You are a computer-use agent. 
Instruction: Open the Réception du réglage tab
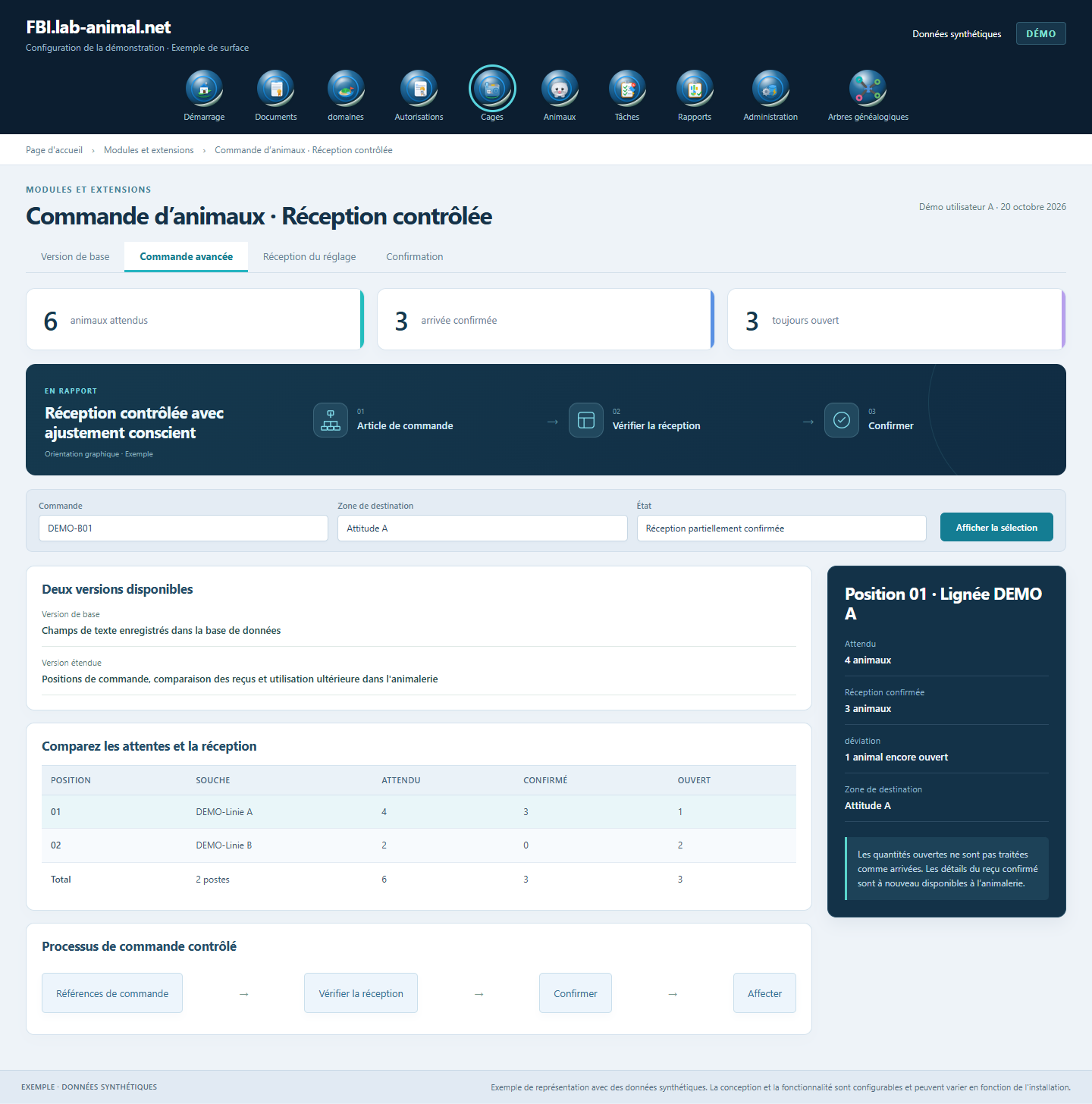(309, 257)
